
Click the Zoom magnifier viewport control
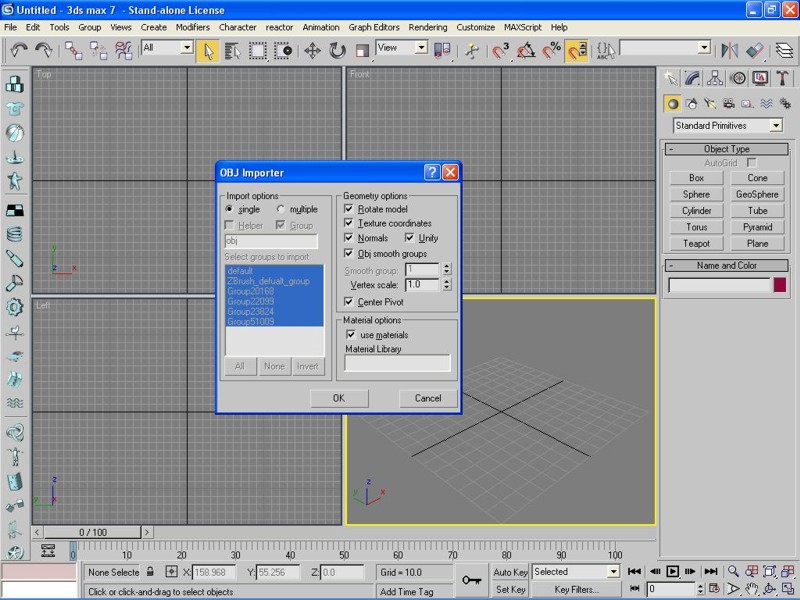click(x=733, y=571)
